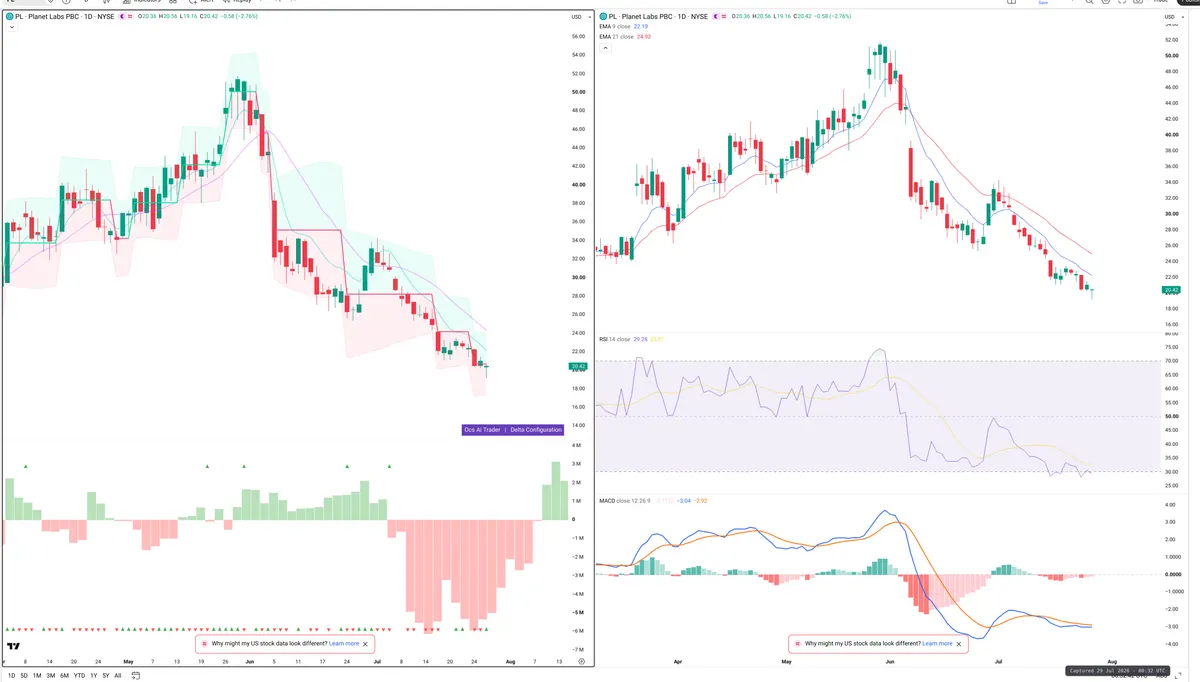Select YTD time range

click(x=79, y=676)
